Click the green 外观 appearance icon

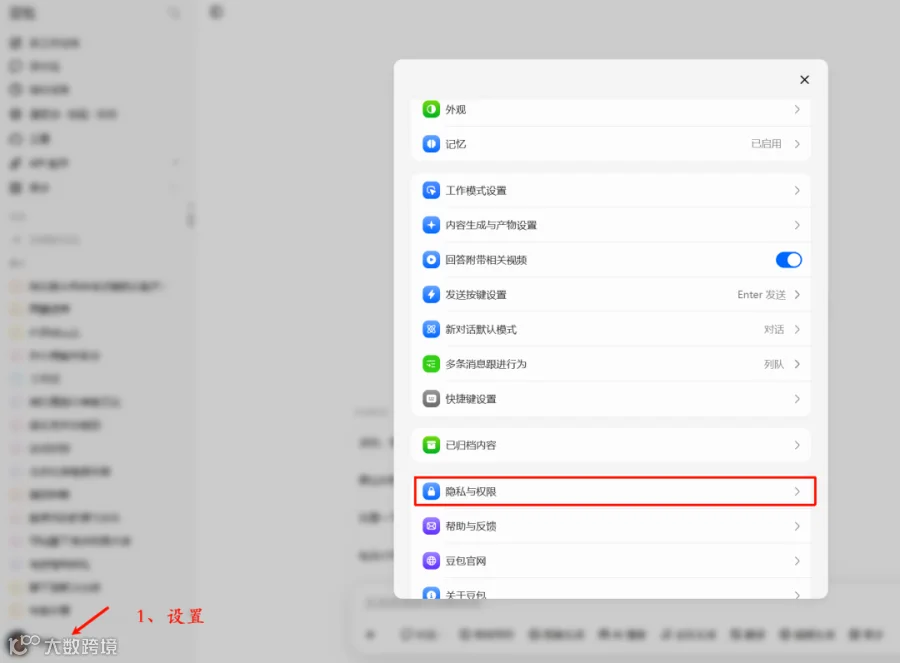coord(431,109)
